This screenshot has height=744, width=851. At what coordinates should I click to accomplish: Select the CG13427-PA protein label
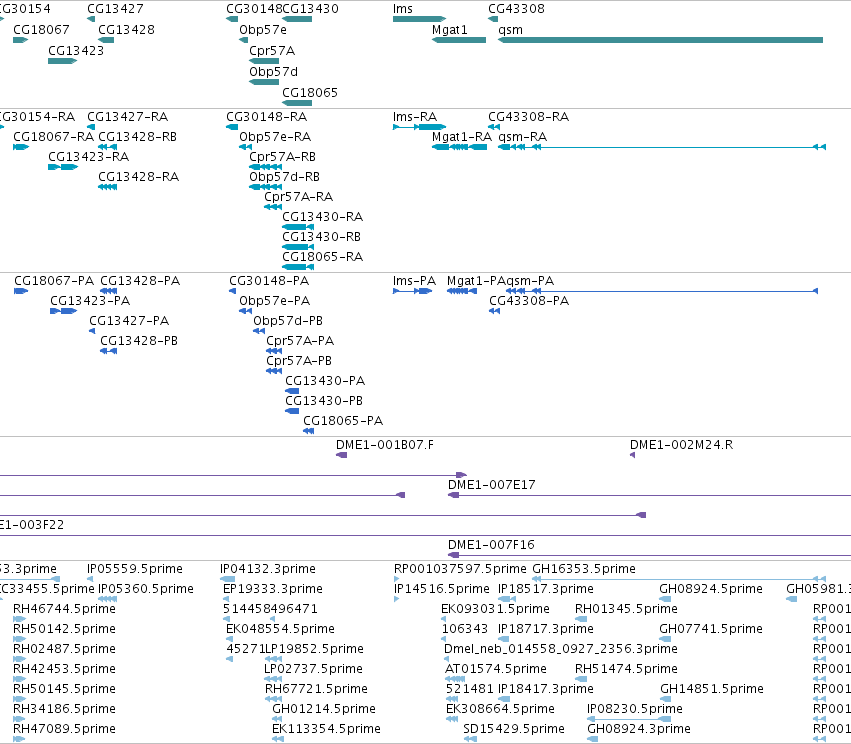pyautogui.click(x=129, y=321)
